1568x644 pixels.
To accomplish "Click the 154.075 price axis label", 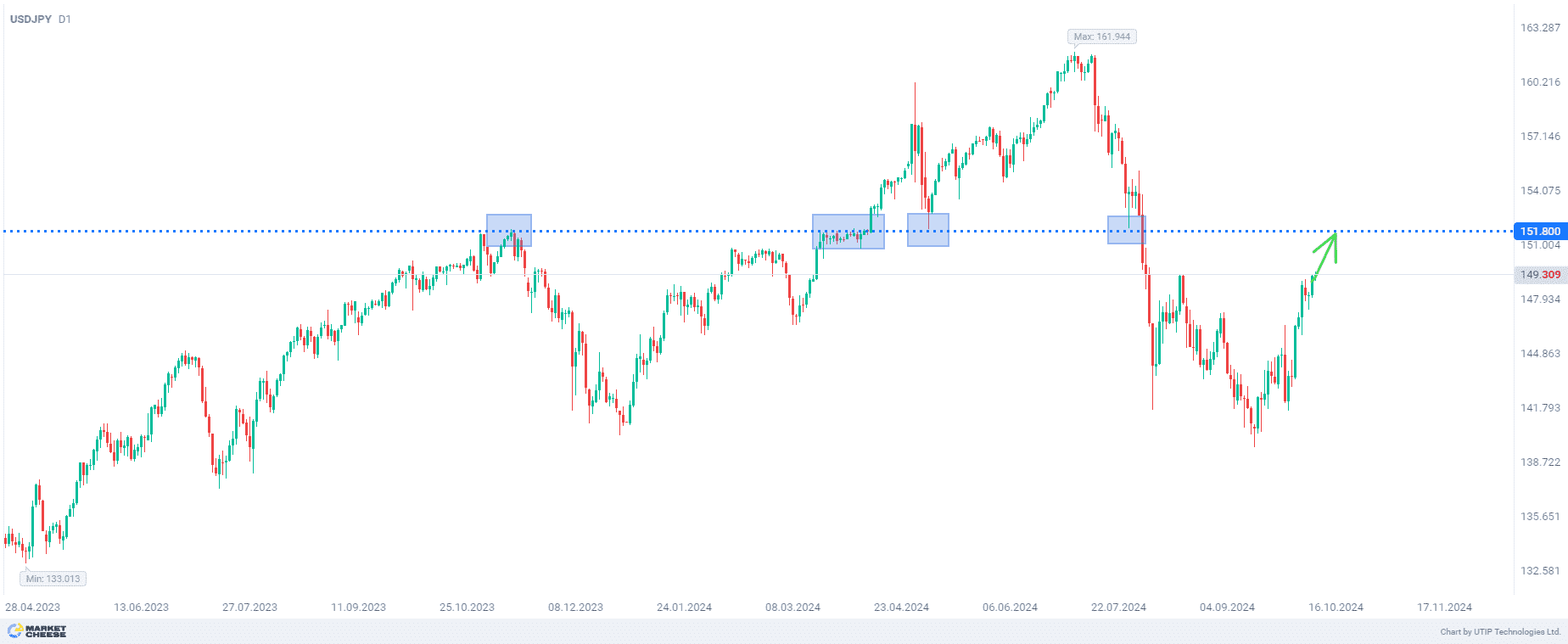I will tap(1540, 191).
